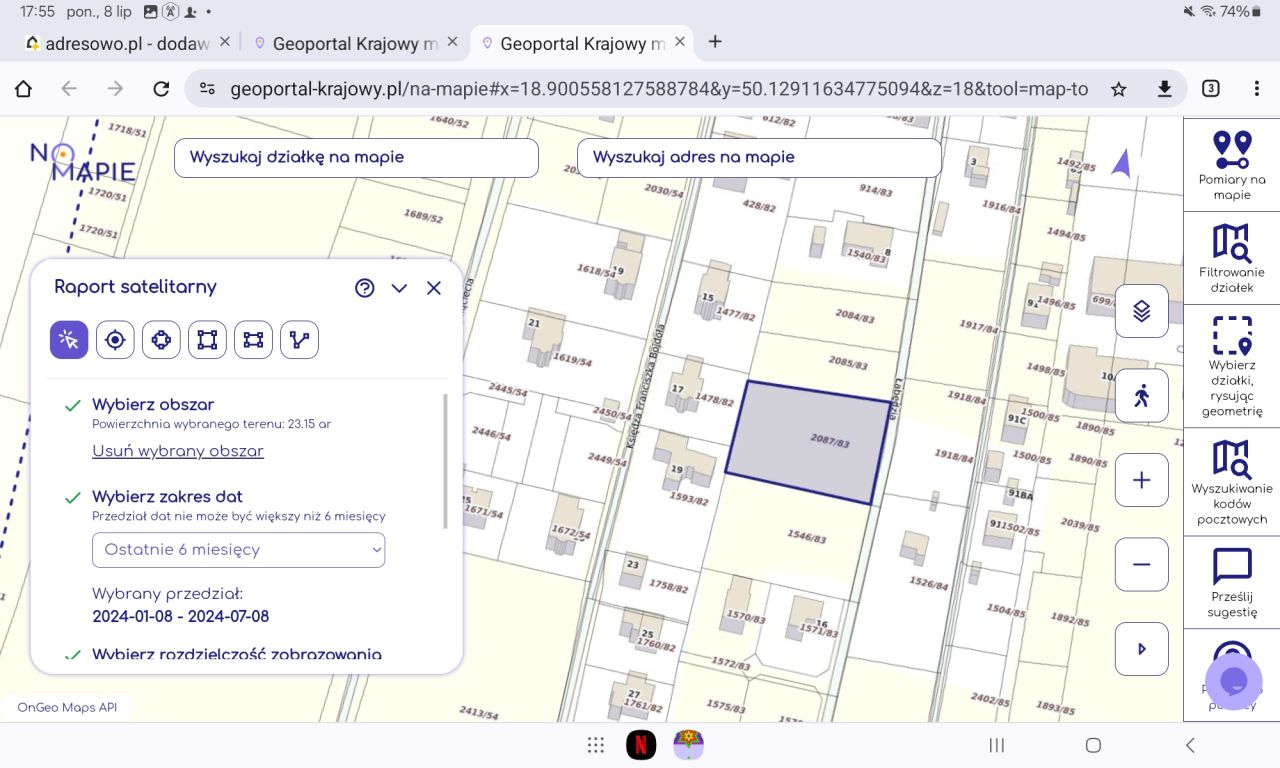Select the polygon drawing selection tool
The image size is (1280, 768).
coord(161,340)
